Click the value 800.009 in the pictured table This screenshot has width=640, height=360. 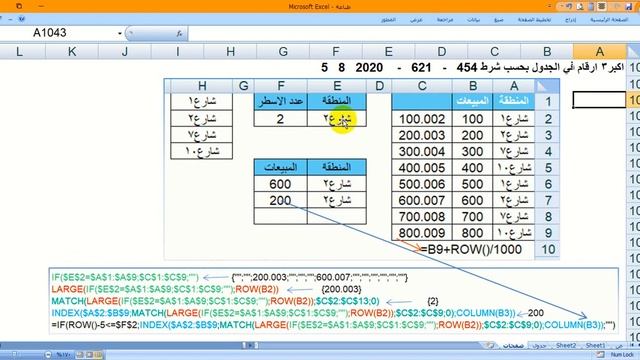[422, 233]
